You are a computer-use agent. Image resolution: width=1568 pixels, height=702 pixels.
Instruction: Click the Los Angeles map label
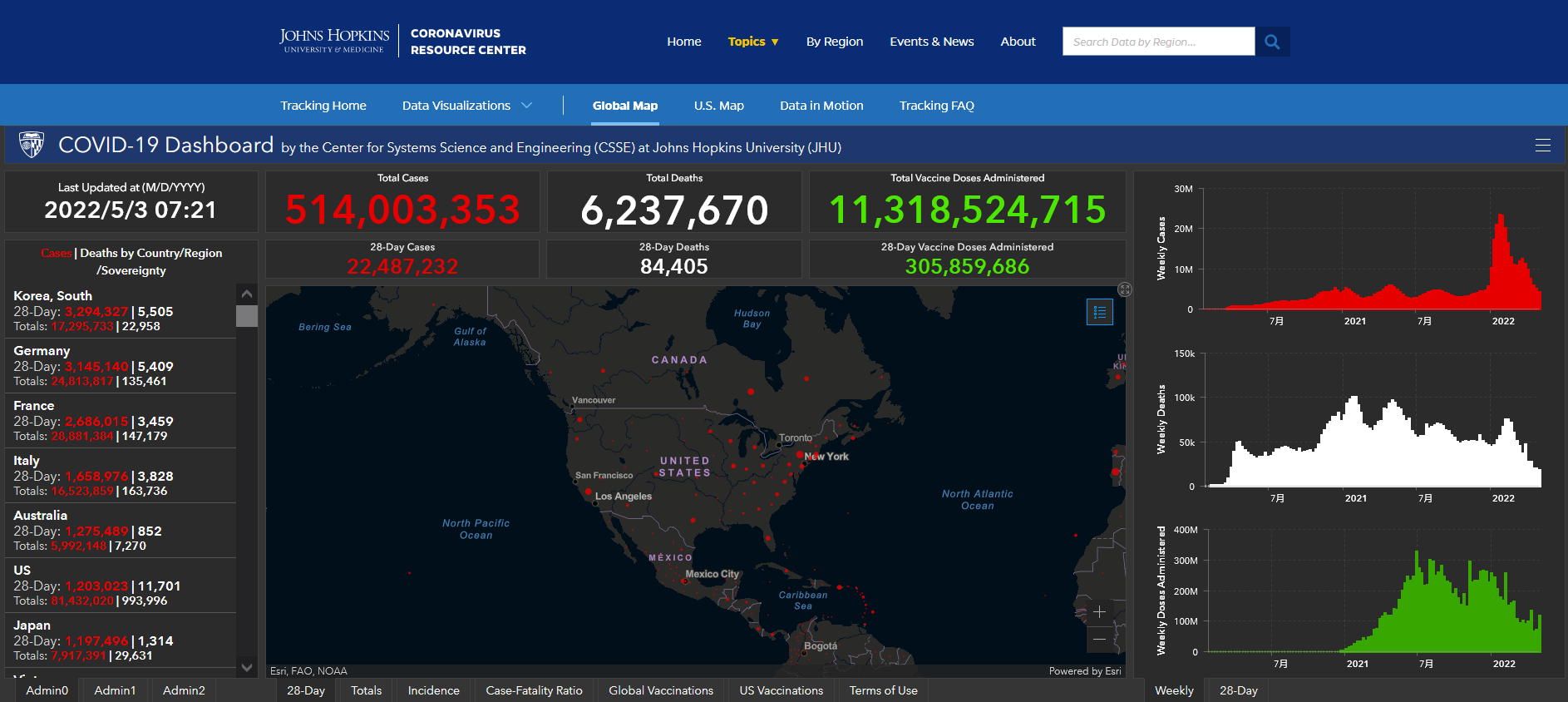[624, 497]
